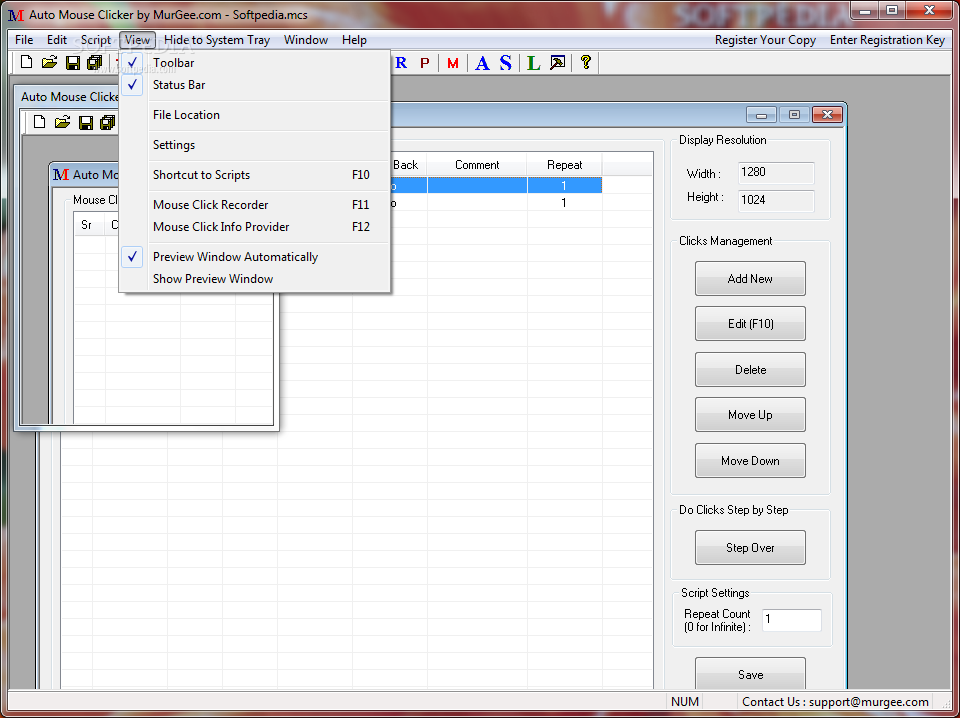The image size is (960, 718).
Task: Click the Save button under Script Settings
Action: [750, 675]
